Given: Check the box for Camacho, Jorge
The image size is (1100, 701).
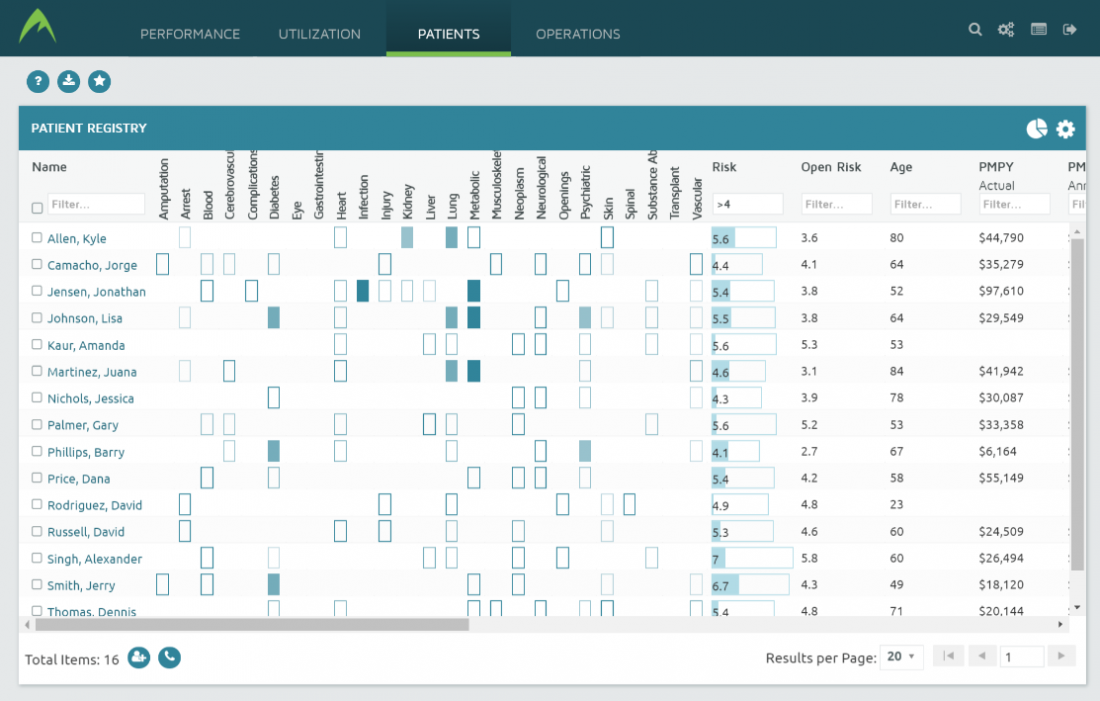Looking at the screenshot, I should [36, 265].
